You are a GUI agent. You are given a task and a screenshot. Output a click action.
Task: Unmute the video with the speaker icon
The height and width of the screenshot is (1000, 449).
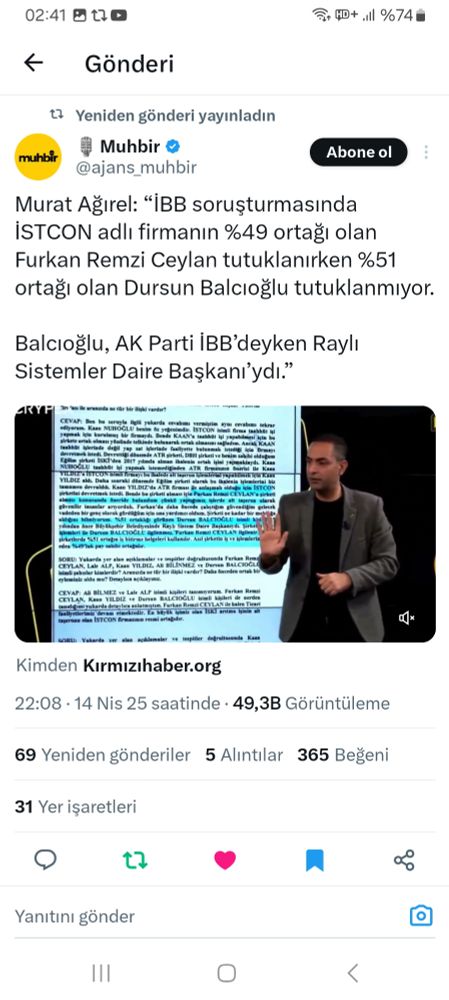pos(407,617)
